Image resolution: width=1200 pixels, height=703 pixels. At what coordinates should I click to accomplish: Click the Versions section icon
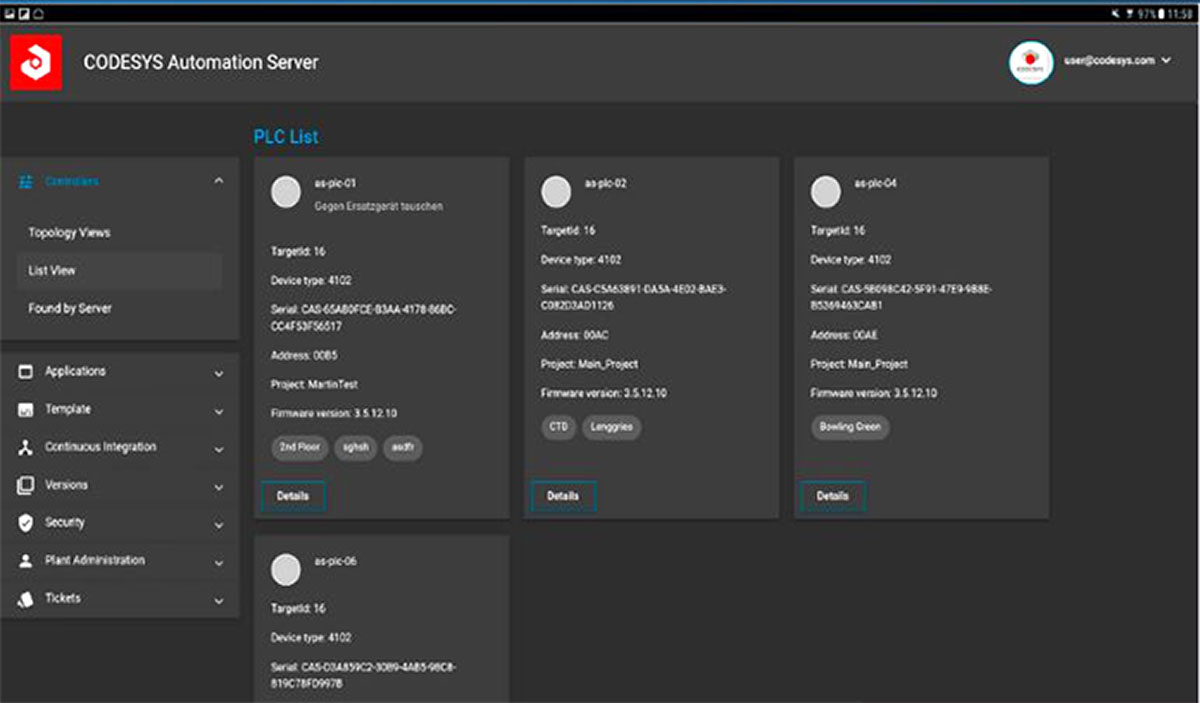26,485
